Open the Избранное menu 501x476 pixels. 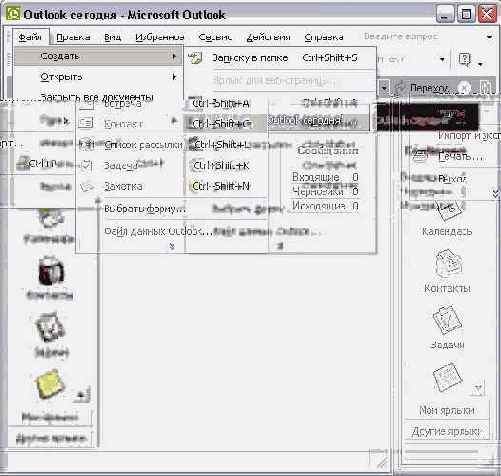tap(160, 37)
